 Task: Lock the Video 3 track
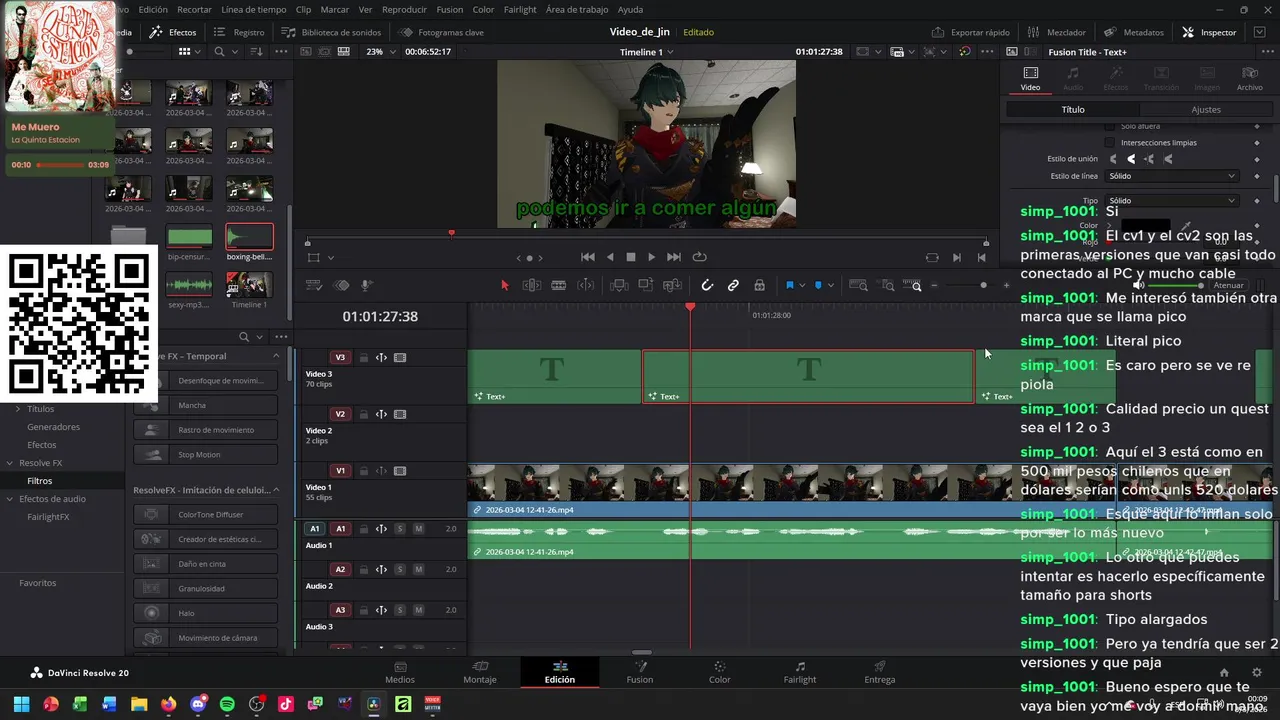[364, 357]
